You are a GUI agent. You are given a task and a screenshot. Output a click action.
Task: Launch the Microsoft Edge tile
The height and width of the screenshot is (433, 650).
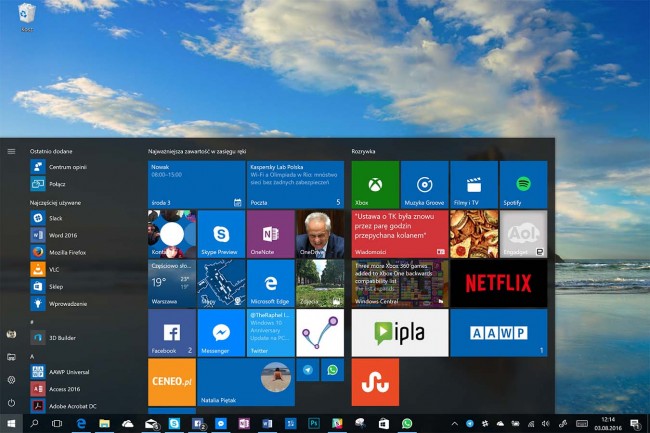(271, 283)
